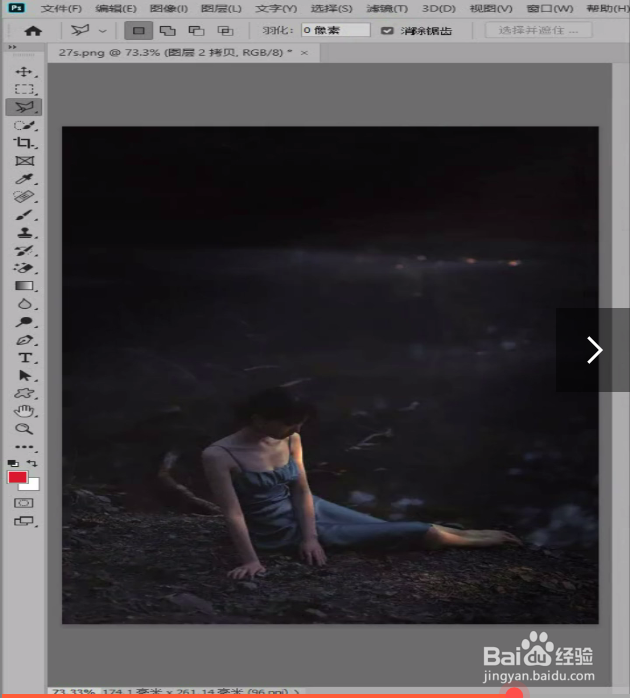Image resolution: width=630 pixels, height=698 pixels.
Task: Choose Intersect with Selection mode
Action: click(225, 31)
